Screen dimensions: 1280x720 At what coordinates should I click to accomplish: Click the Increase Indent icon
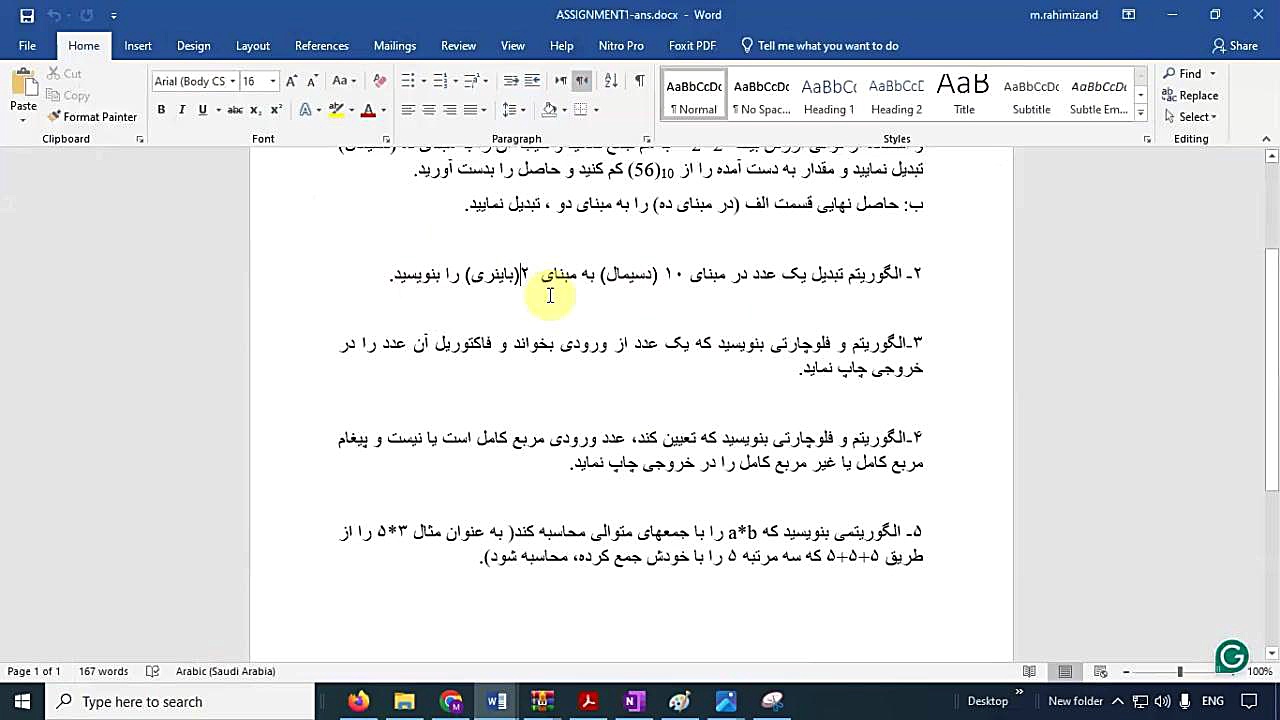532,81
